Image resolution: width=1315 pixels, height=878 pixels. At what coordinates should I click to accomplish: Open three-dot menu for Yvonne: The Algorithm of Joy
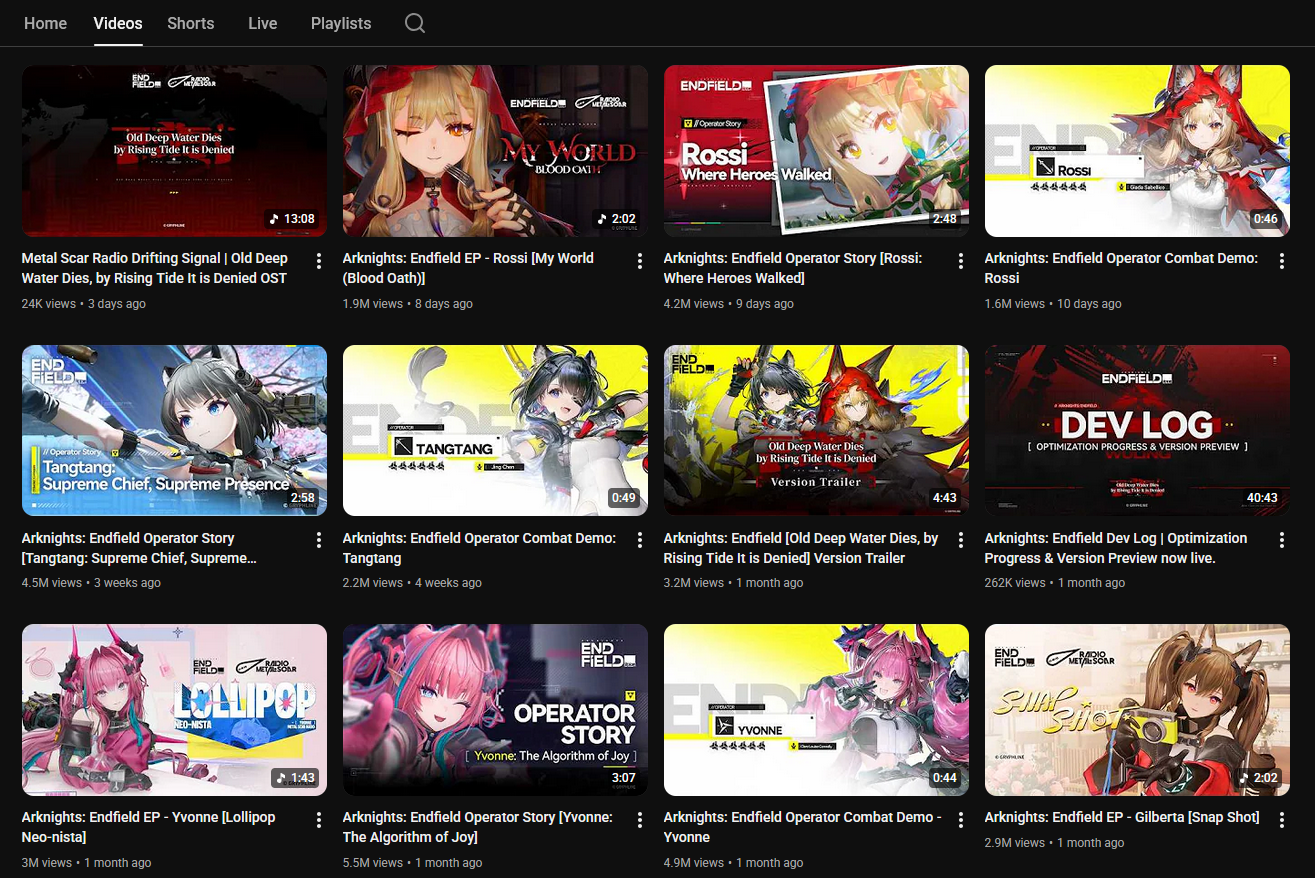(640, 820)
